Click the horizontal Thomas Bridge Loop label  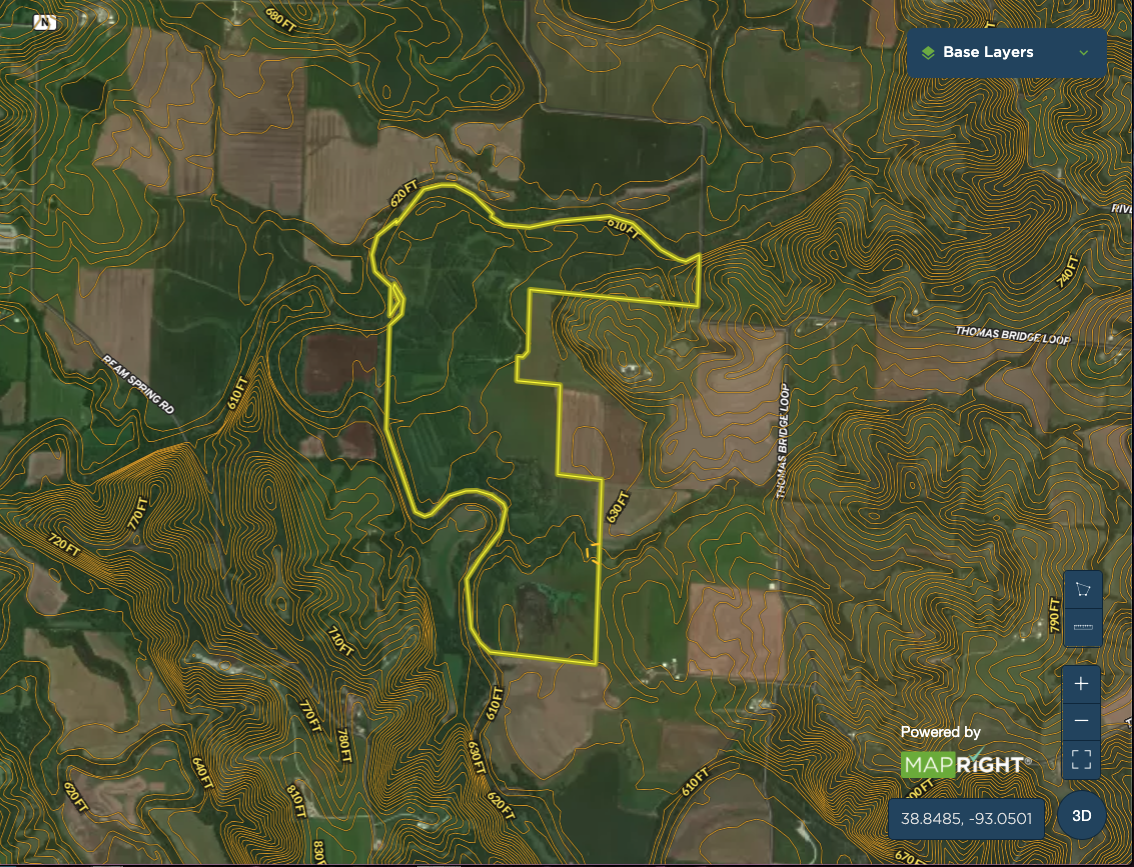click(x=1012, y=335)
